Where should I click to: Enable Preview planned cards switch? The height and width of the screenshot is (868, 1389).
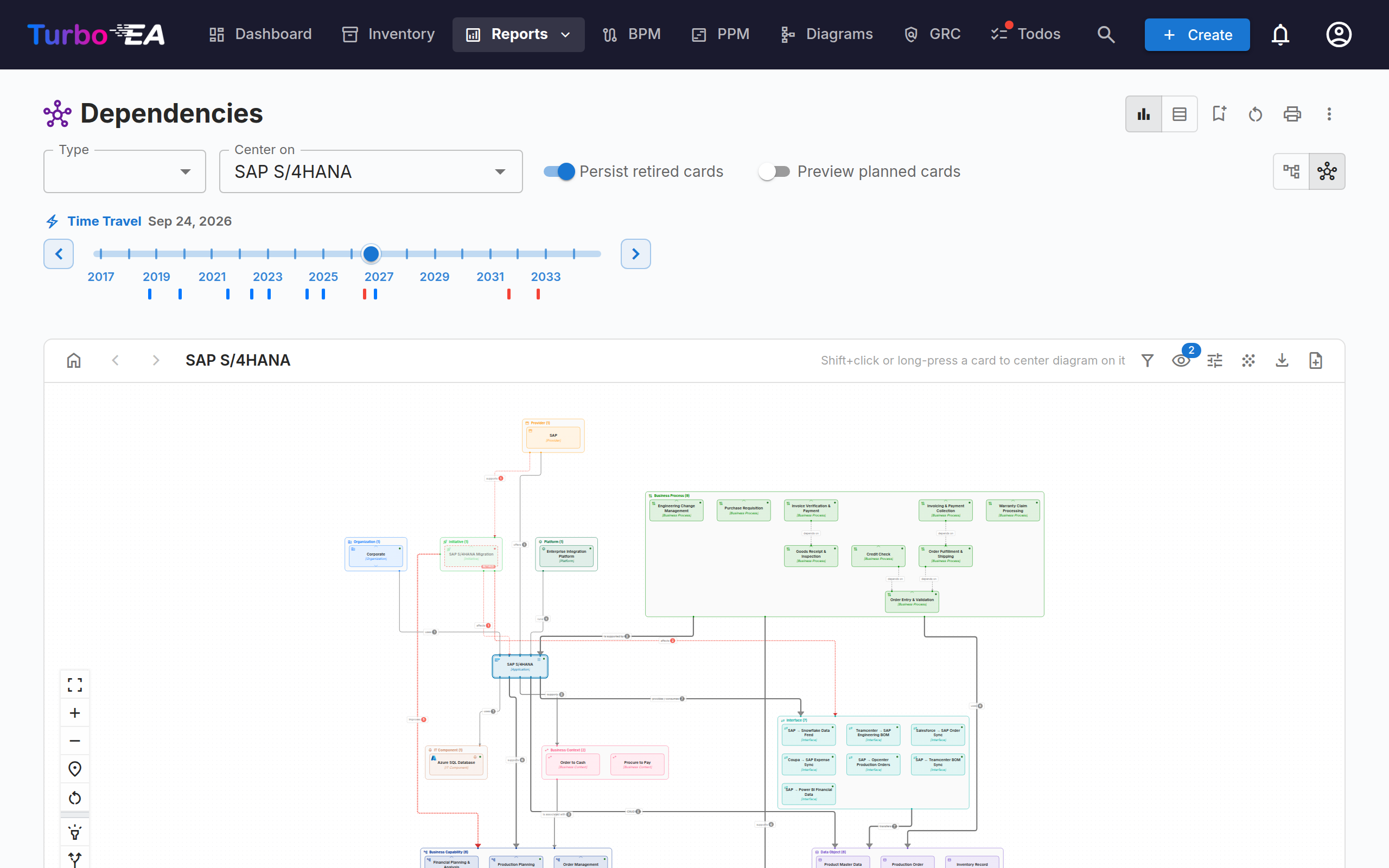(x=774, y=171)
